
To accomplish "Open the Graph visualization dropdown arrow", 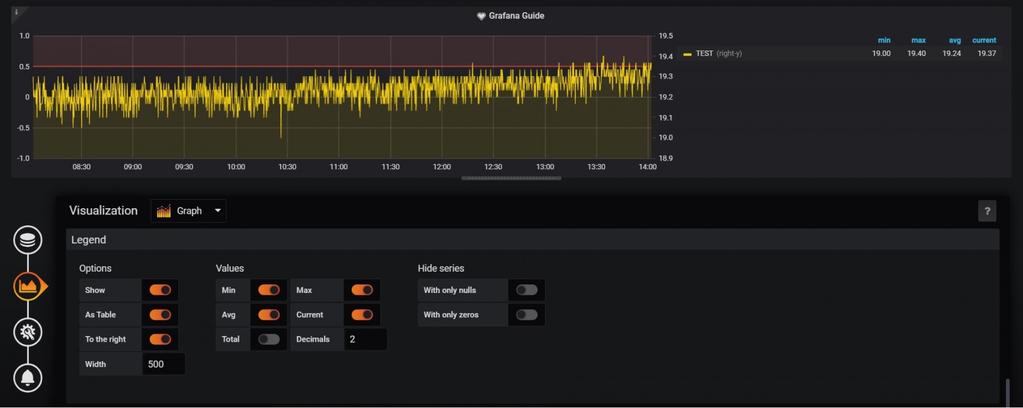I will pos(218,211).
